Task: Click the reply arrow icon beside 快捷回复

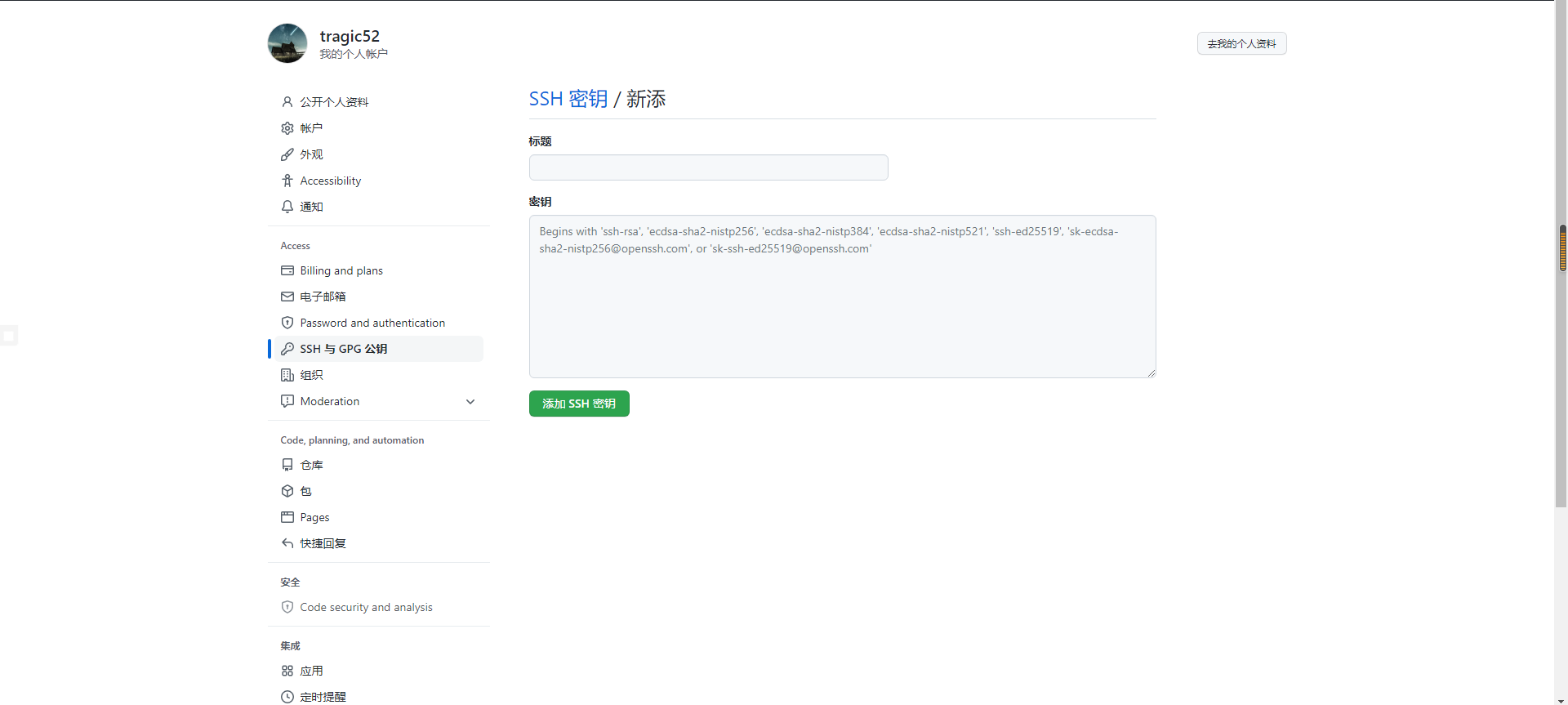Action: 287,543
